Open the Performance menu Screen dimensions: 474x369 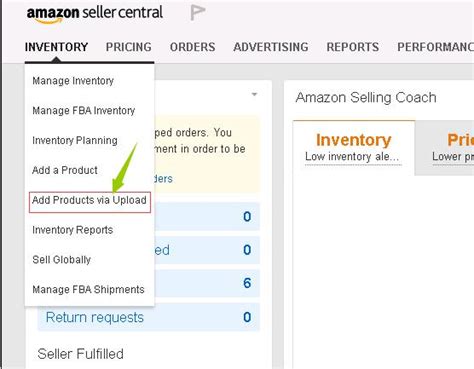pyautogui.click(x=435, y=47)
